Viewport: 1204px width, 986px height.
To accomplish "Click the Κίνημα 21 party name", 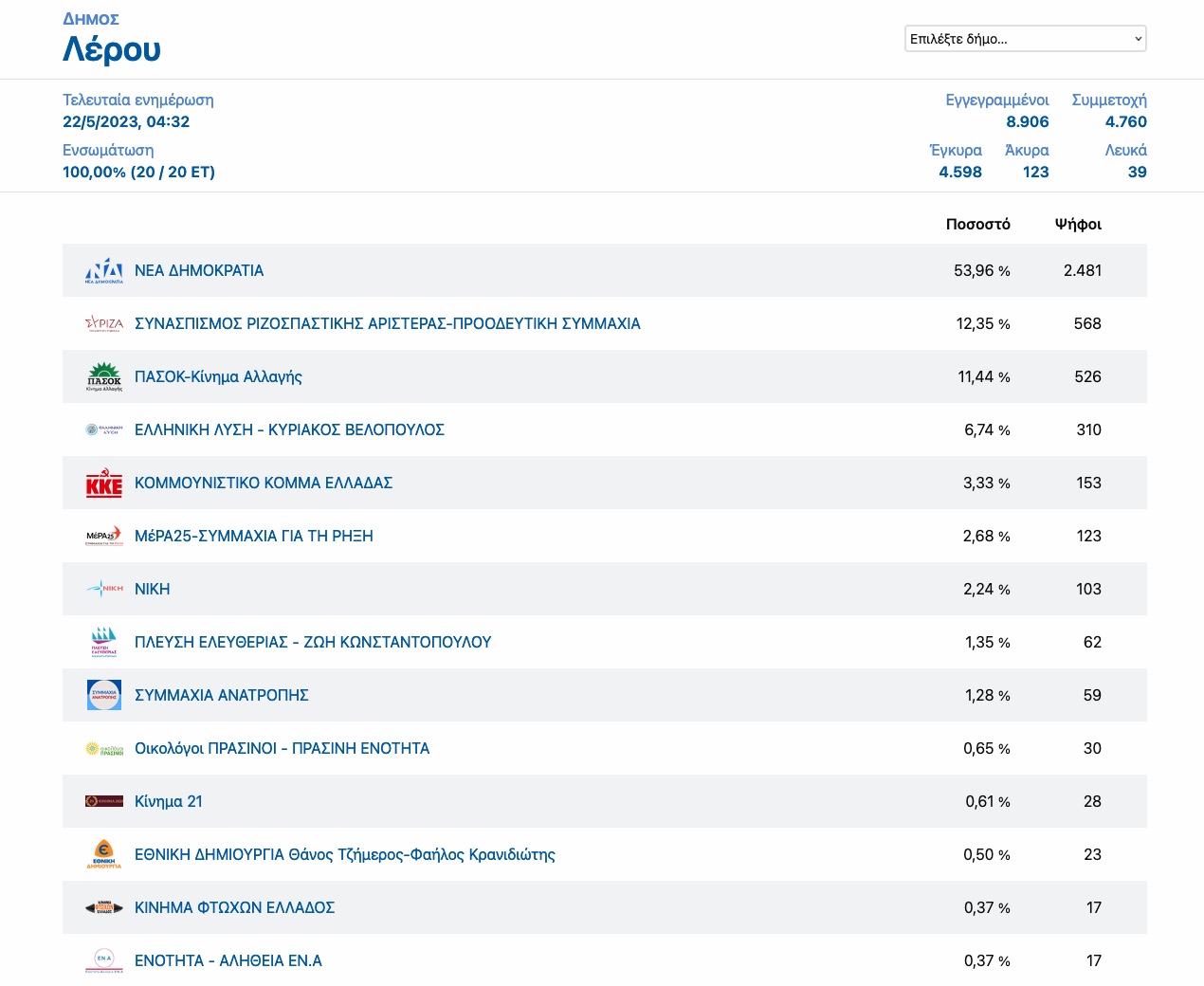I will pyautogui.click(x=169, y=801).
